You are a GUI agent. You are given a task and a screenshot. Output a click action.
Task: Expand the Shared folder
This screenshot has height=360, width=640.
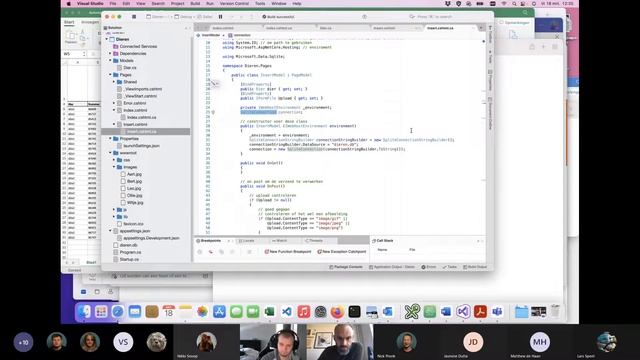tap(114, 82)
